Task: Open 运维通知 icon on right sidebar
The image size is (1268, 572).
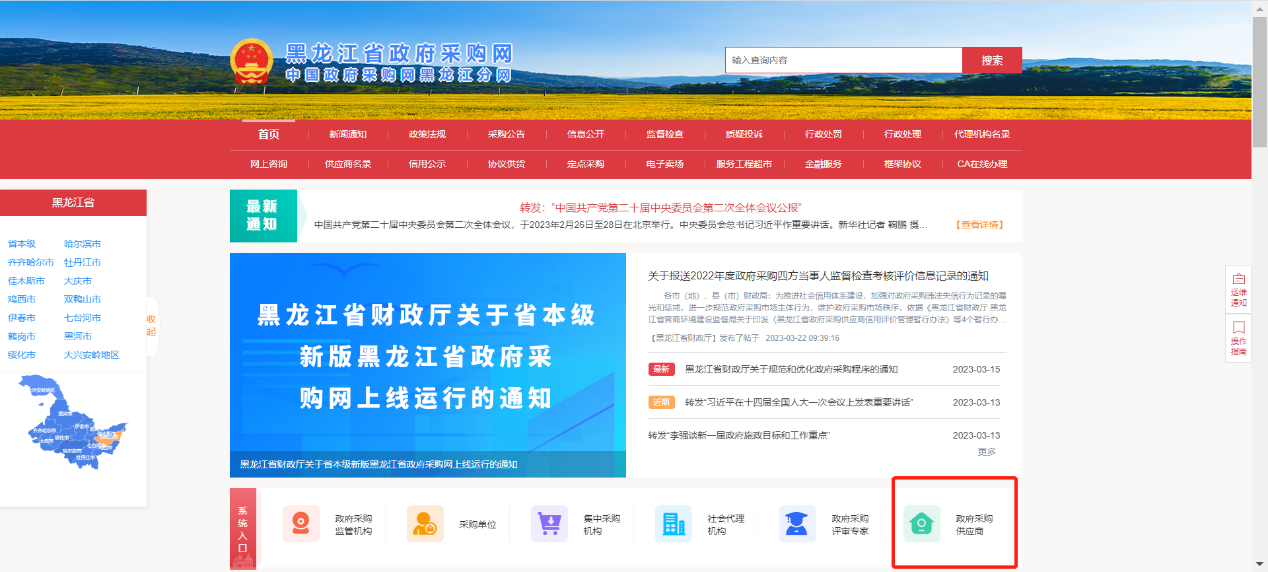Action: pyautogui.click(x=1238, y=289)
